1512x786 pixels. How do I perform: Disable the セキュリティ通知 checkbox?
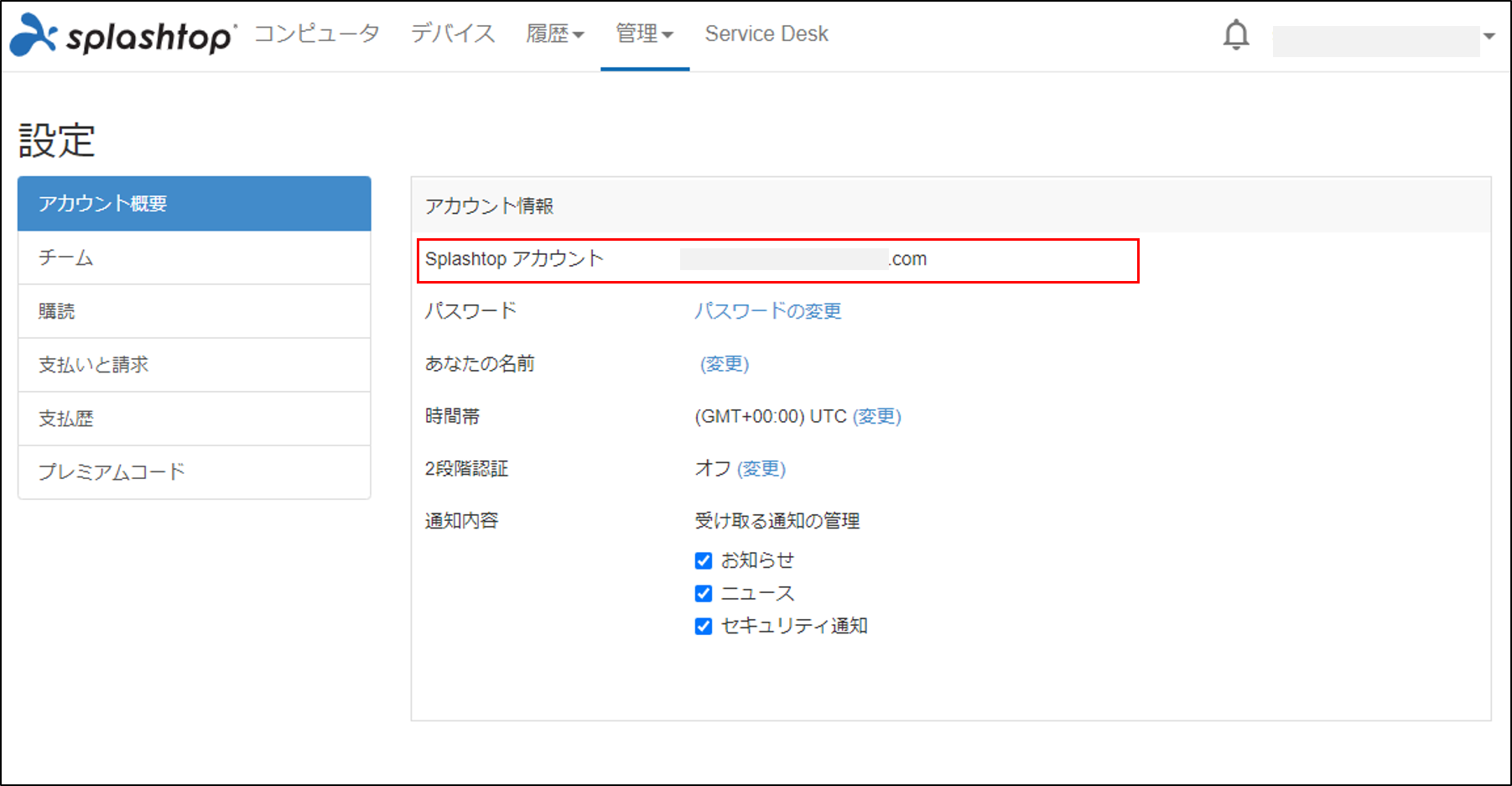point(704,627)
